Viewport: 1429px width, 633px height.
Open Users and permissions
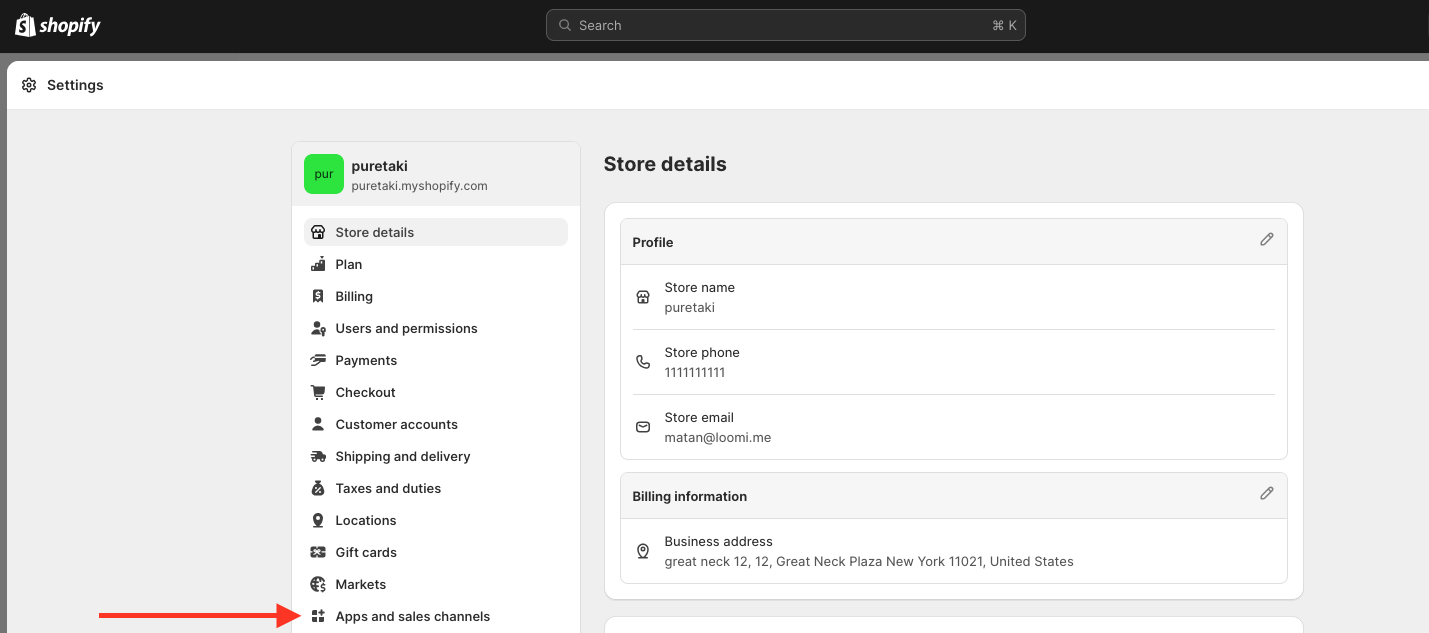pos(436,328)
